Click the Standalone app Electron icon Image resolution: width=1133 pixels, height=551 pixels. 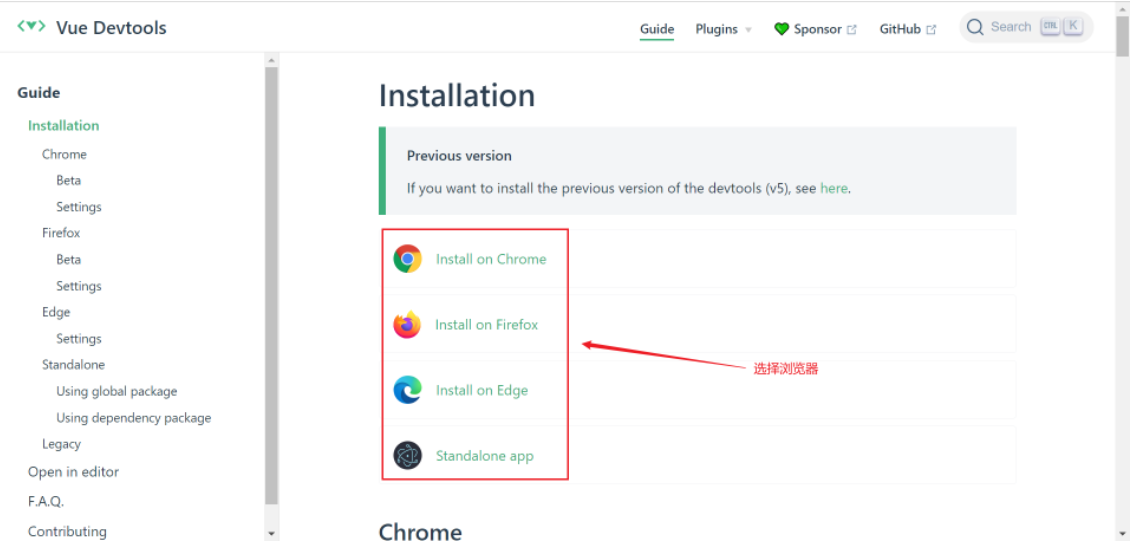click(407, 456)
